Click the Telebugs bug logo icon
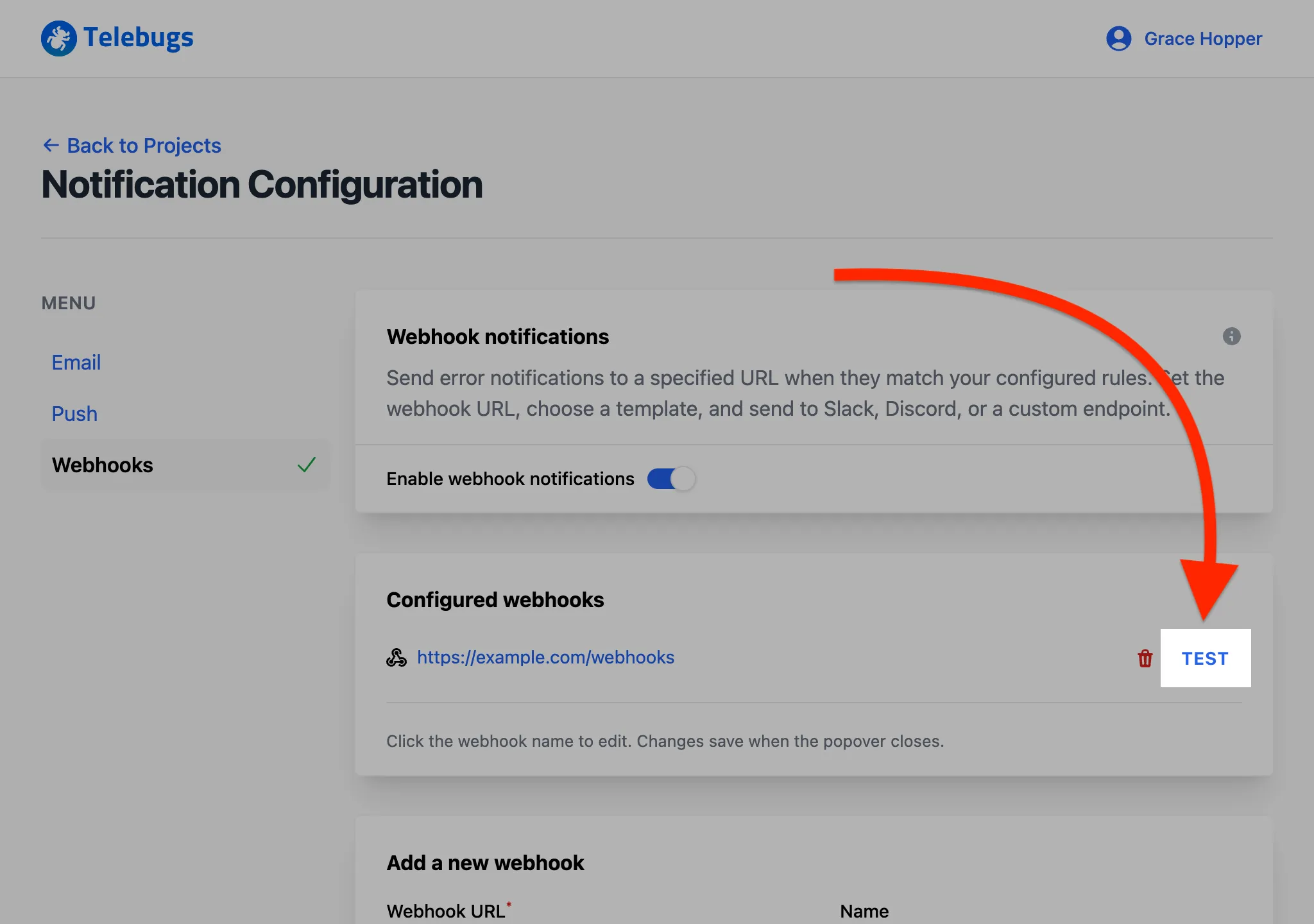The height and width of the screenshot is (924, 1314). 59,38
